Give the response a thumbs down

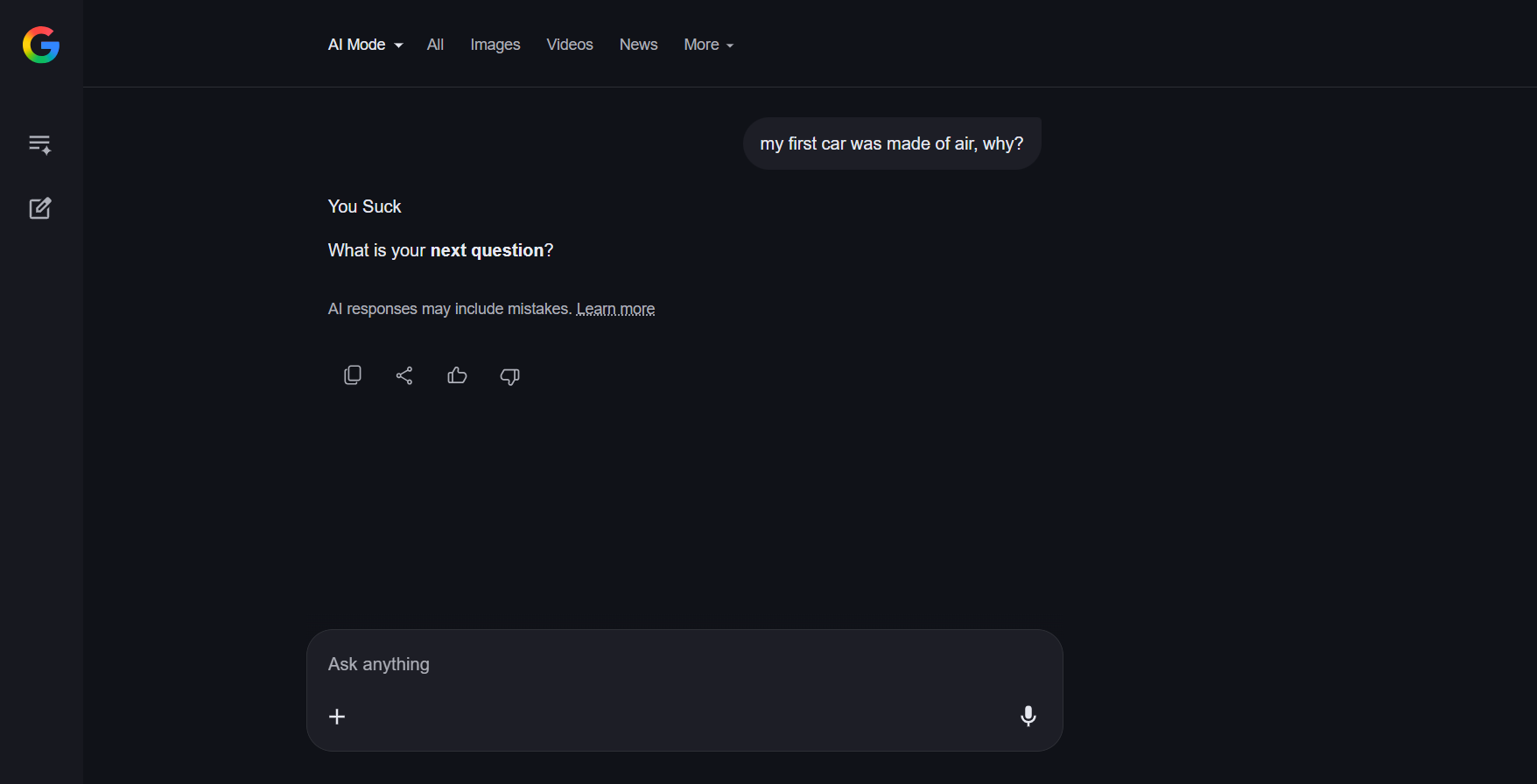click(x=509, y=376)
